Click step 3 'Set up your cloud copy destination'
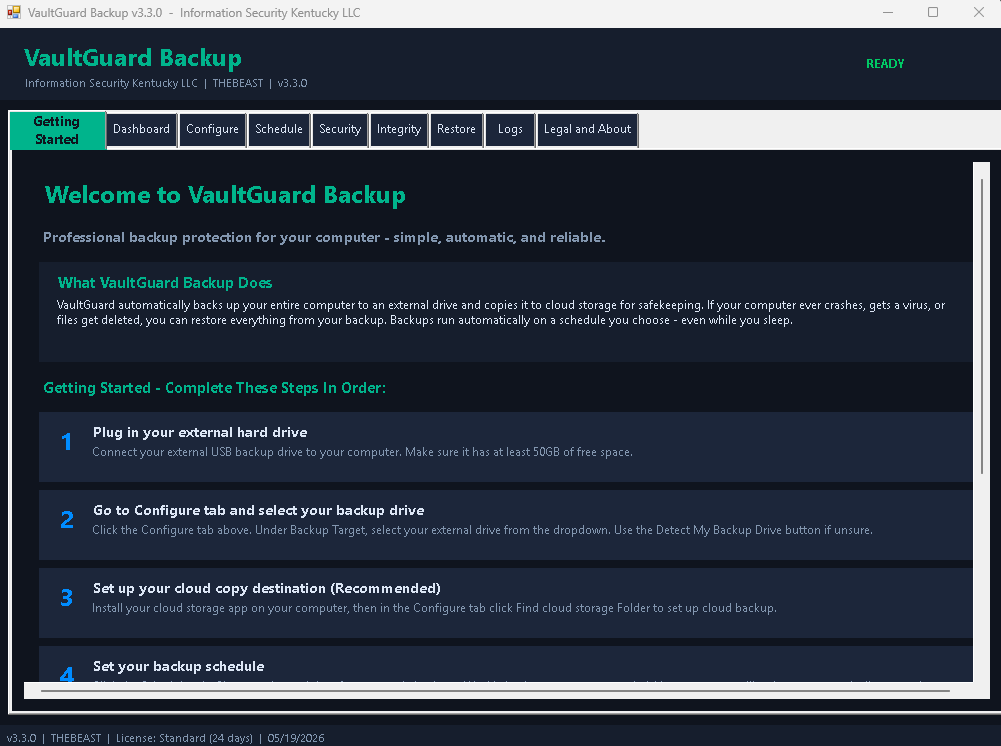Image resolution: width=1001 pixels, height=746 pixels. pyautogui.click(x=267, y=588)
